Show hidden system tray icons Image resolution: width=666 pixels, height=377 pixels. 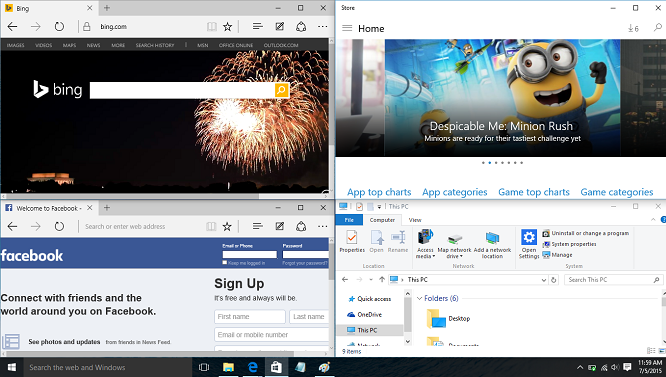tap(580, 367)
